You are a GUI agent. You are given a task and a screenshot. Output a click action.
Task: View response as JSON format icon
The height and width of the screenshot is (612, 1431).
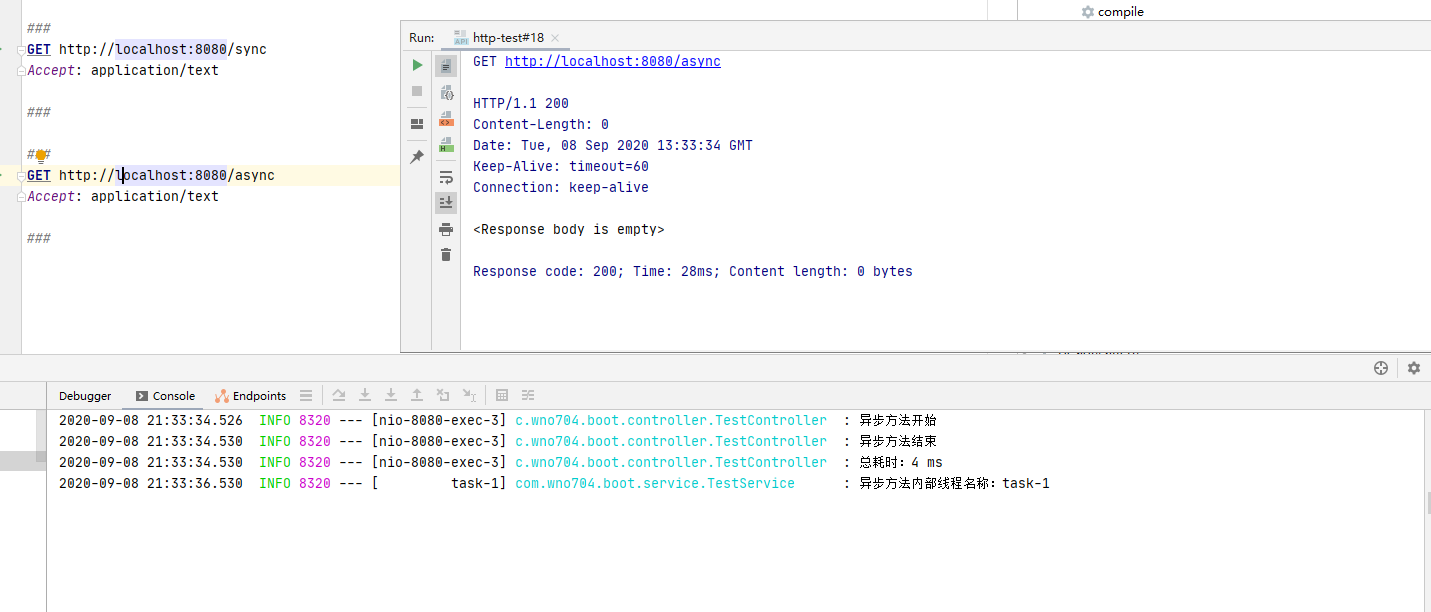446,93
